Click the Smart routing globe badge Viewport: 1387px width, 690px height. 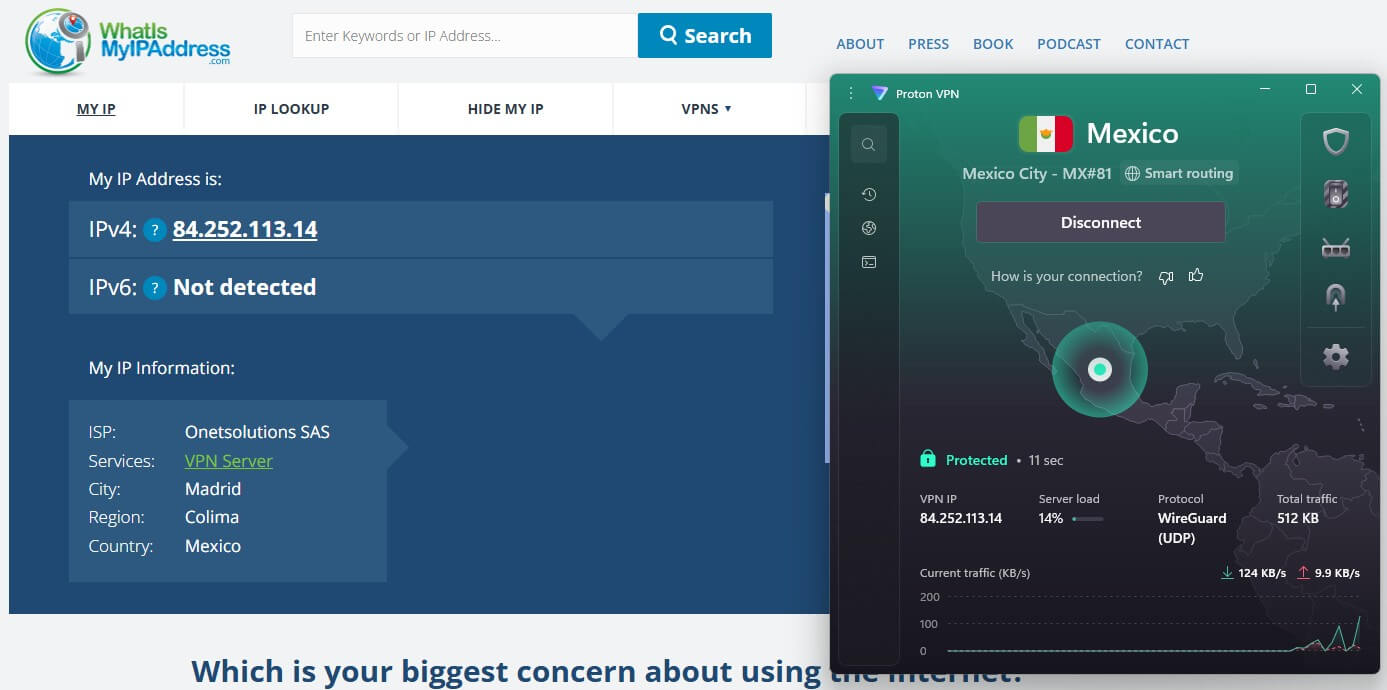tap(1178, 173)
